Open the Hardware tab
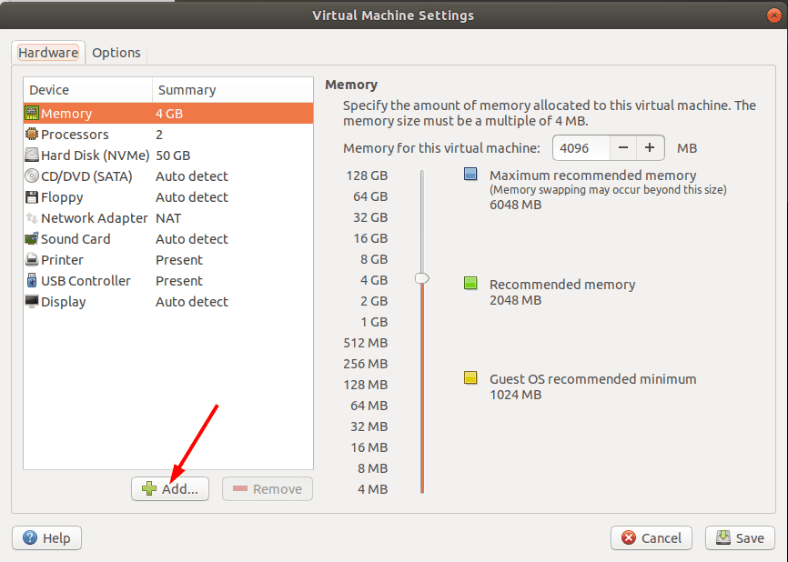The width and height of the screenshot is (788, 562). (48, 52)
